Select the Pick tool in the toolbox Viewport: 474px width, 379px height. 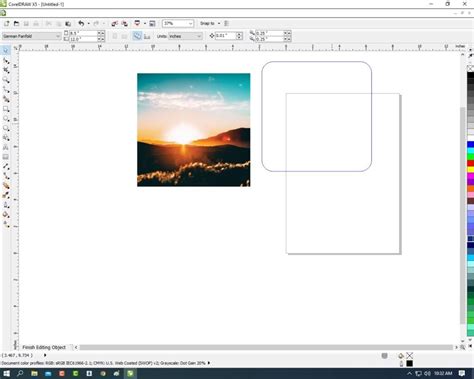6,50
